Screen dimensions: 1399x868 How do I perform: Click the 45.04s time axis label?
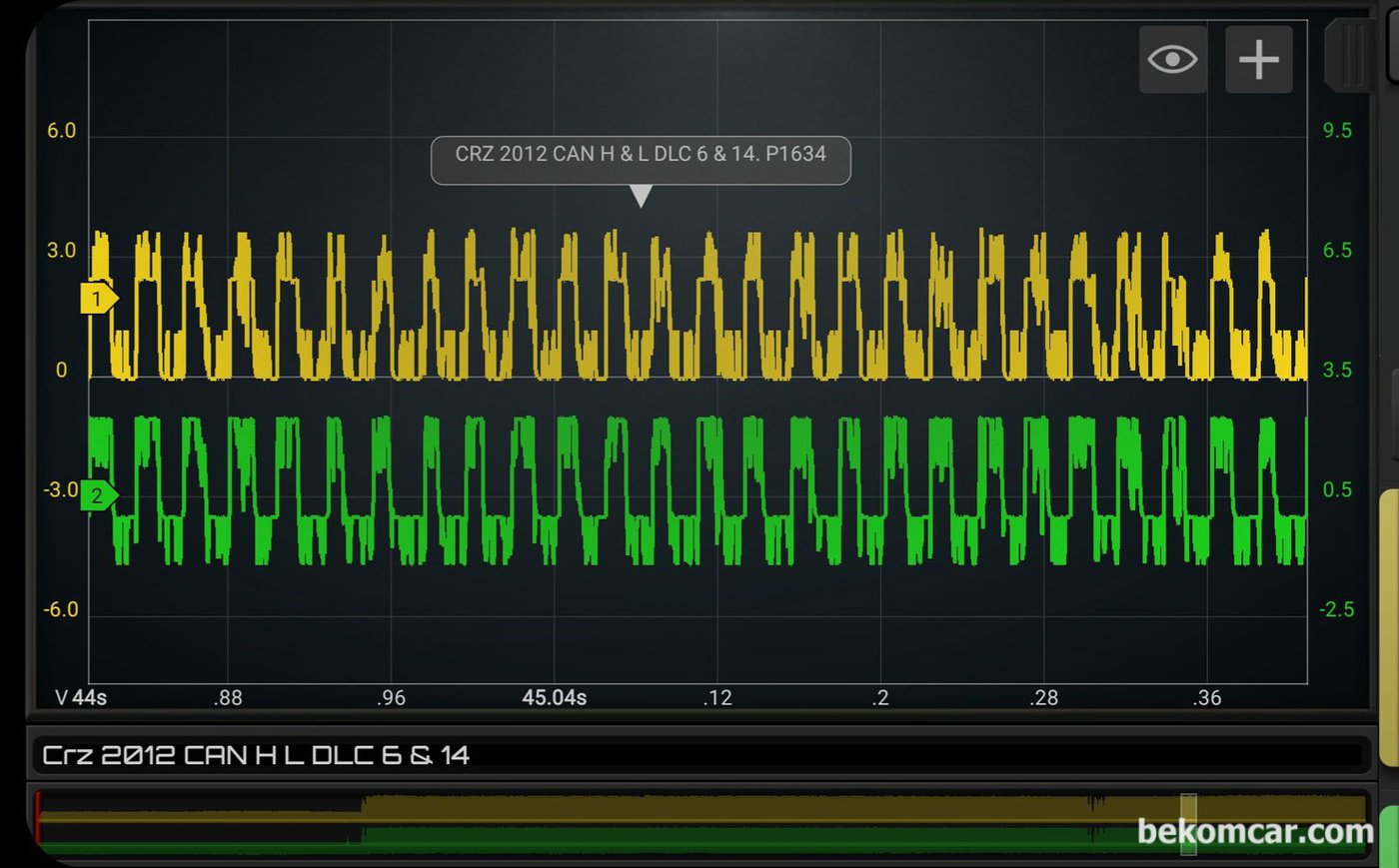point(554,698)
